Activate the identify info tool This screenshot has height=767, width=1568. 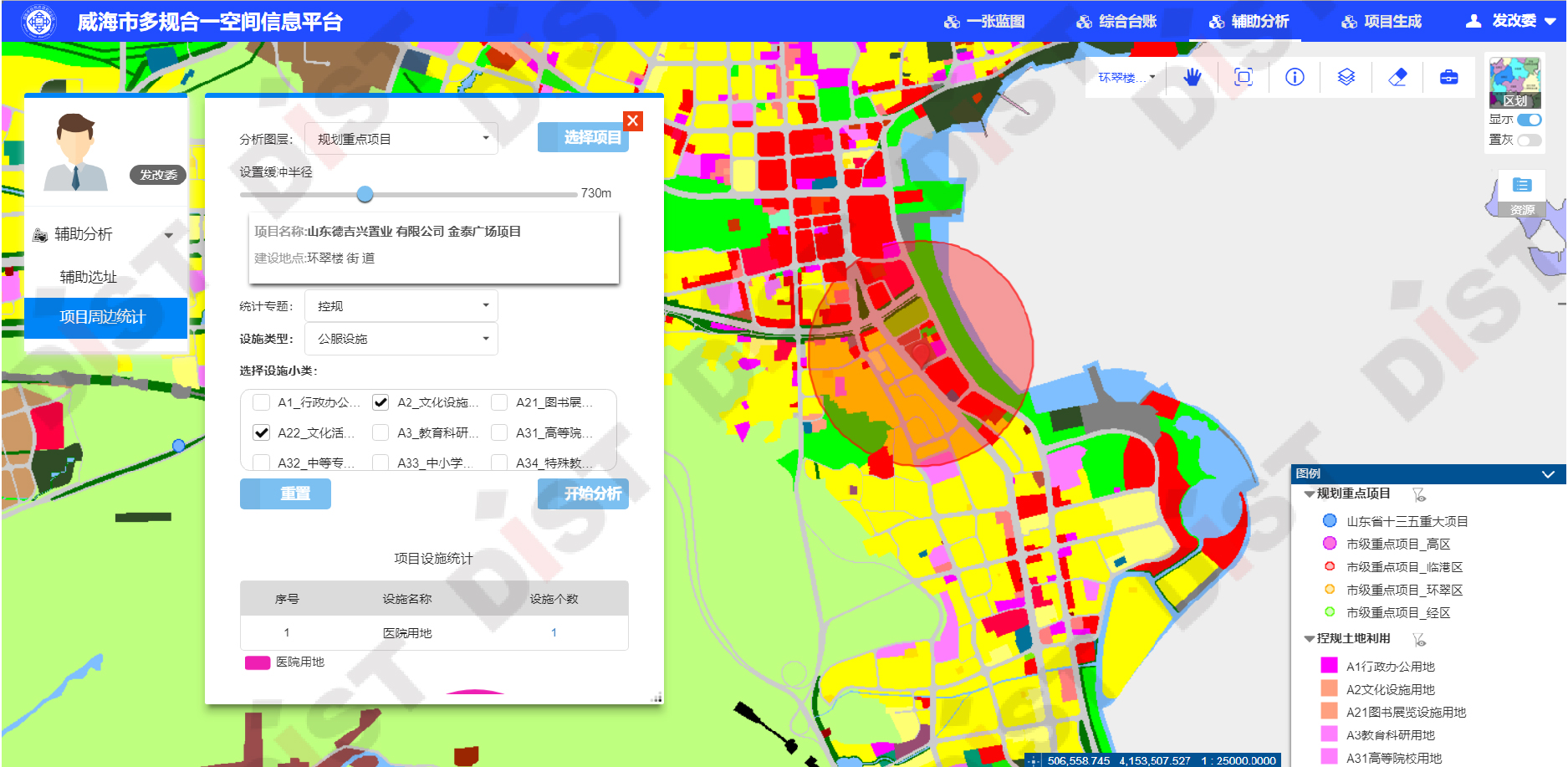(1295, 78)
